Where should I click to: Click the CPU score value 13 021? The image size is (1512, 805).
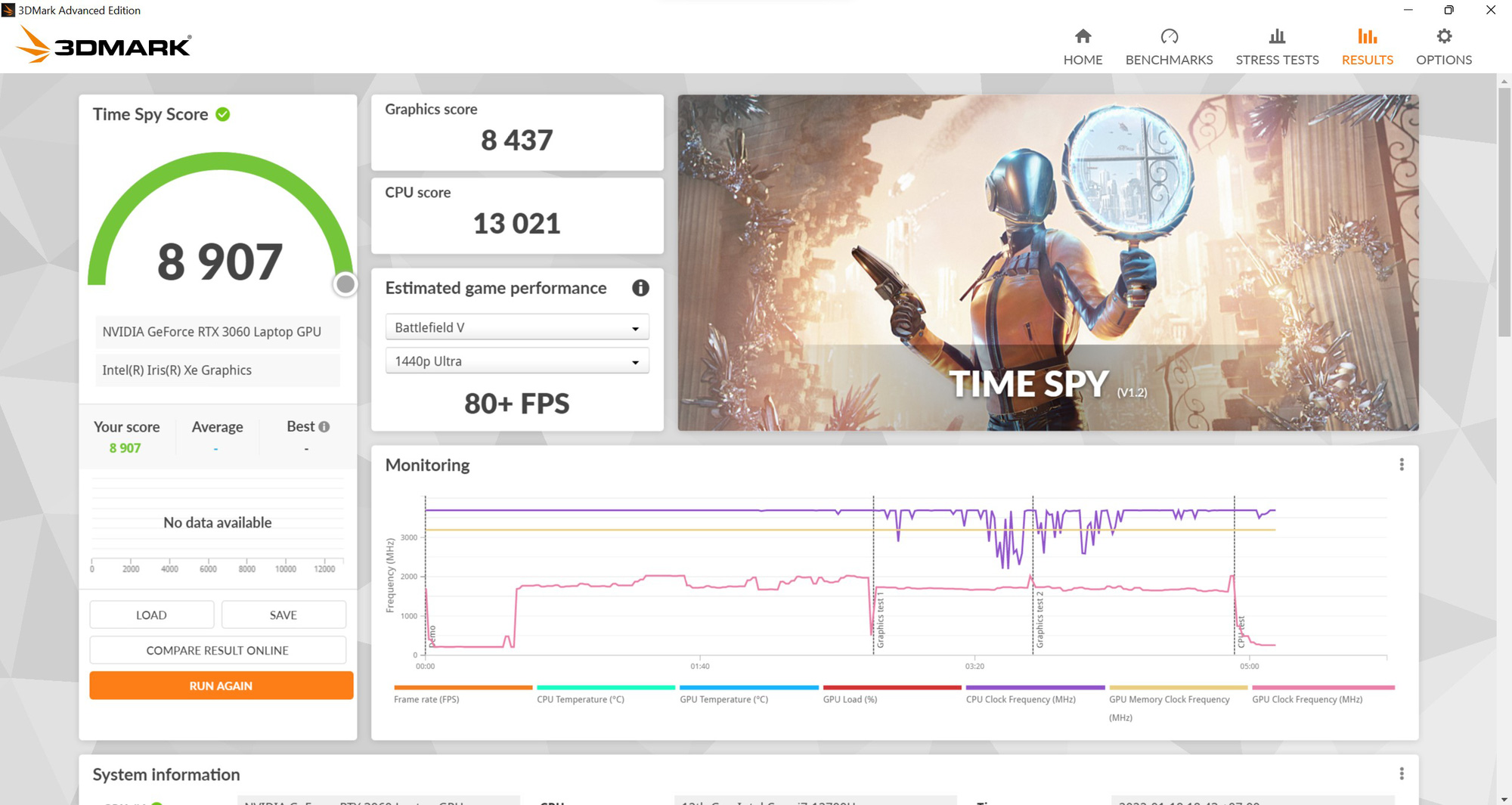[517, 223]
